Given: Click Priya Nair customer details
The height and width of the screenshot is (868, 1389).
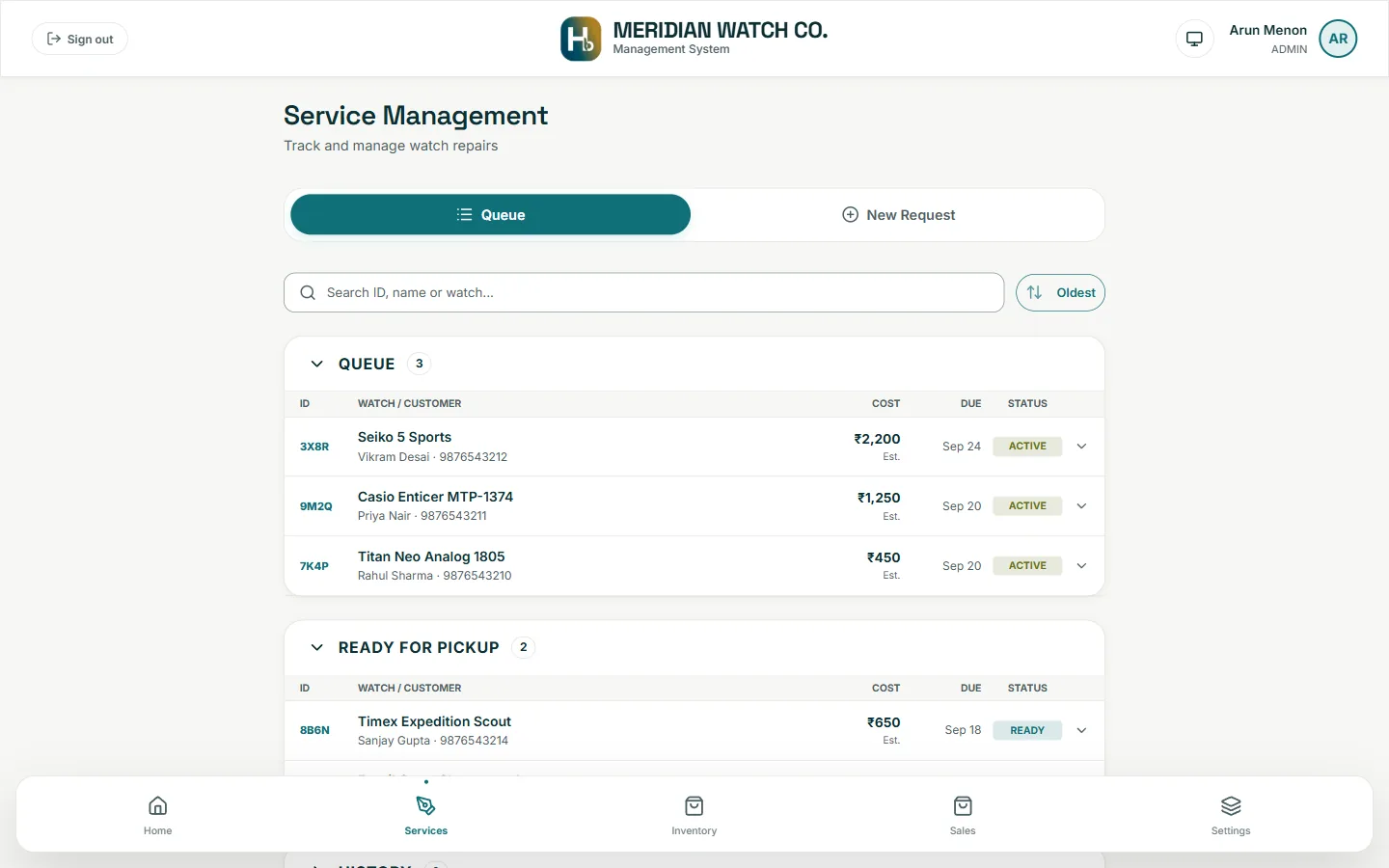Looking at the screenshot, I should tap(422, 516).
